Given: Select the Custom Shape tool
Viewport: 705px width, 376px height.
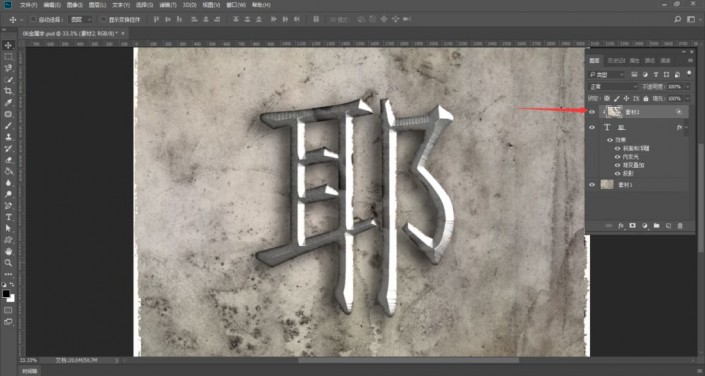Looking at the screenshot, I should pyautogui.click(x=8, y=240).
